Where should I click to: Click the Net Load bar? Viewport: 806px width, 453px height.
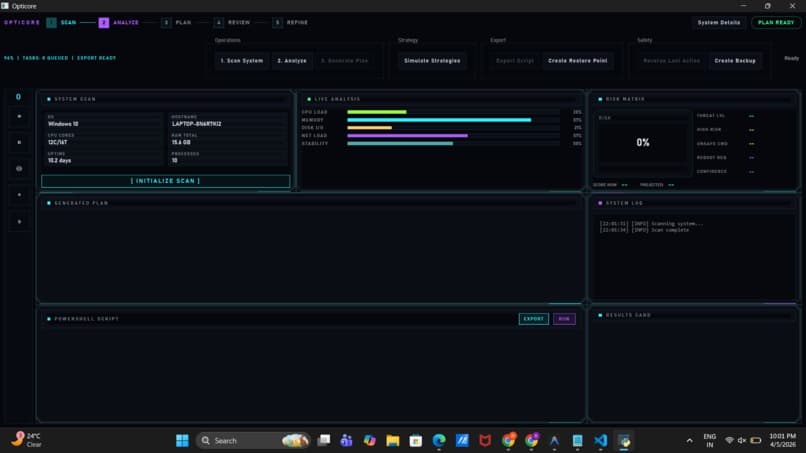[453, 136]
